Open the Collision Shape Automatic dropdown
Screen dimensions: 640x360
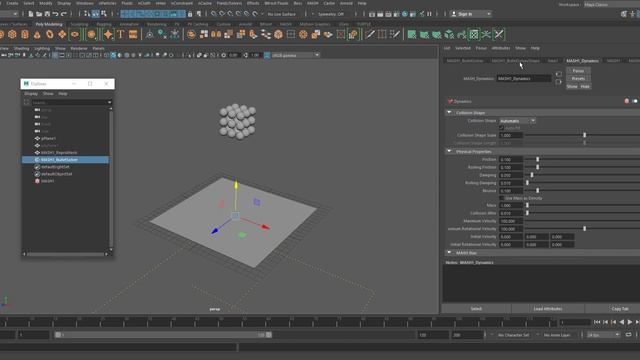point(517,121)
